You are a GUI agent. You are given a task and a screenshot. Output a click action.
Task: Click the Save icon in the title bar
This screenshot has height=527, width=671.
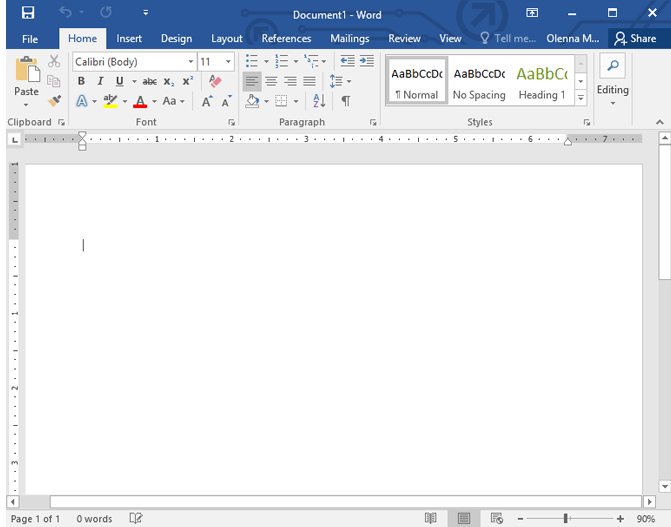[27, 13]
